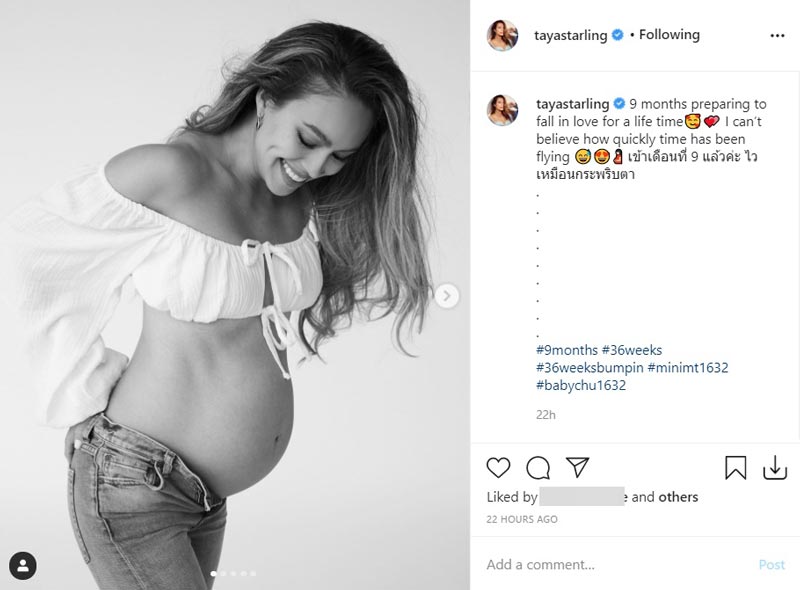The image size is (800, 590).
Task: Toggle the Following status button
Action: point(669,35)
